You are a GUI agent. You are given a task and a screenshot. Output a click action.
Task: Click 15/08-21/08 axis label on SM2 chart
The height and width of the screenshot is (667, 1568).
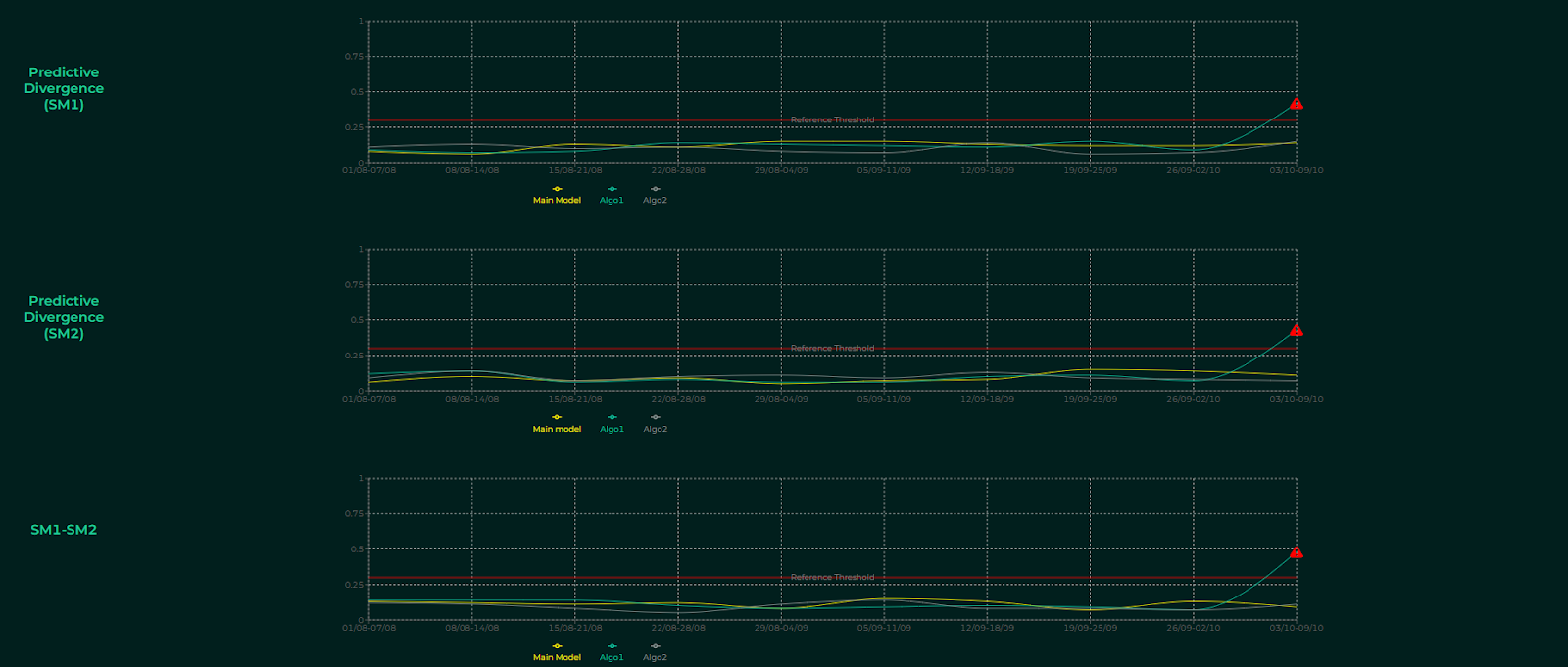coord(575,399)
